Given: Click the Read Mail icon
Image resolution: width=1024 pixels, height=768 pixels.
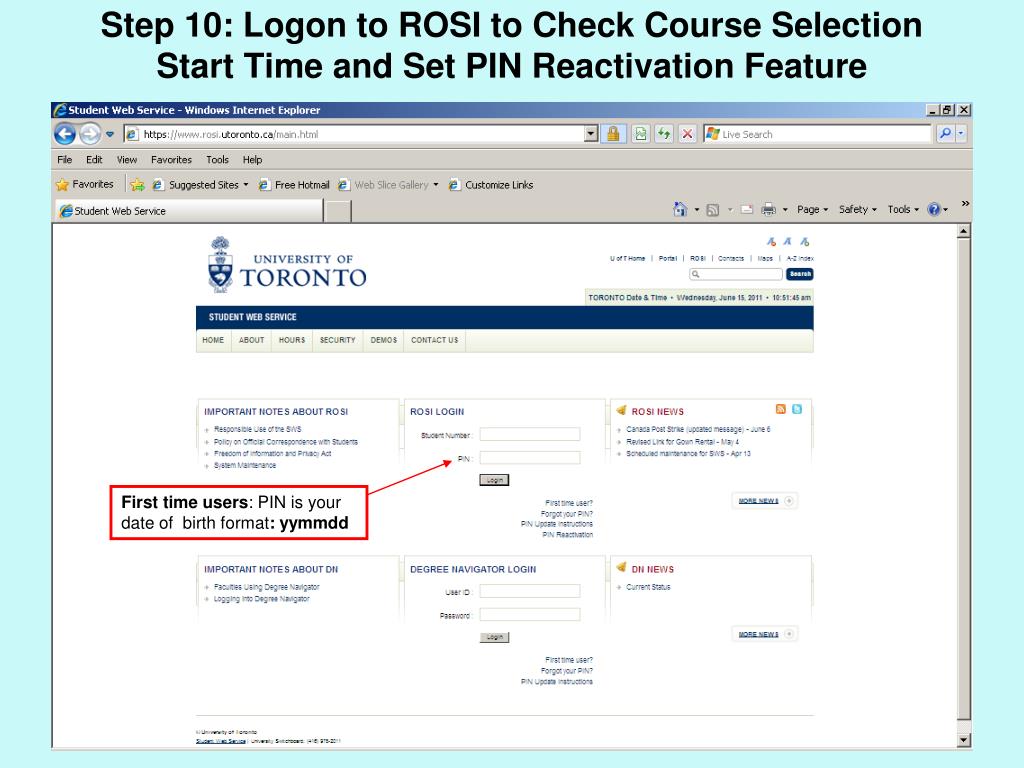Looking at the screenshot, I should [747, 210].
